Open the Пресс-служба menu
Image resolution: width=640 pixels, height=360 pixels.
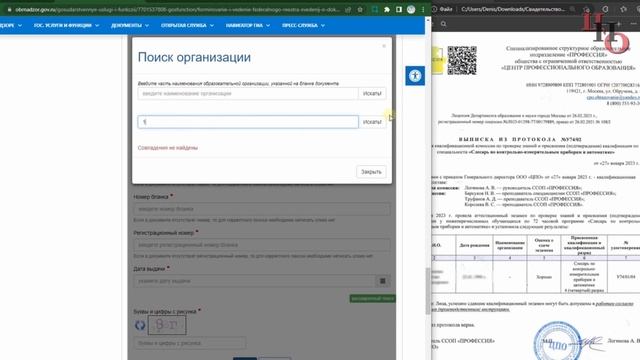[x=303, y=25]
